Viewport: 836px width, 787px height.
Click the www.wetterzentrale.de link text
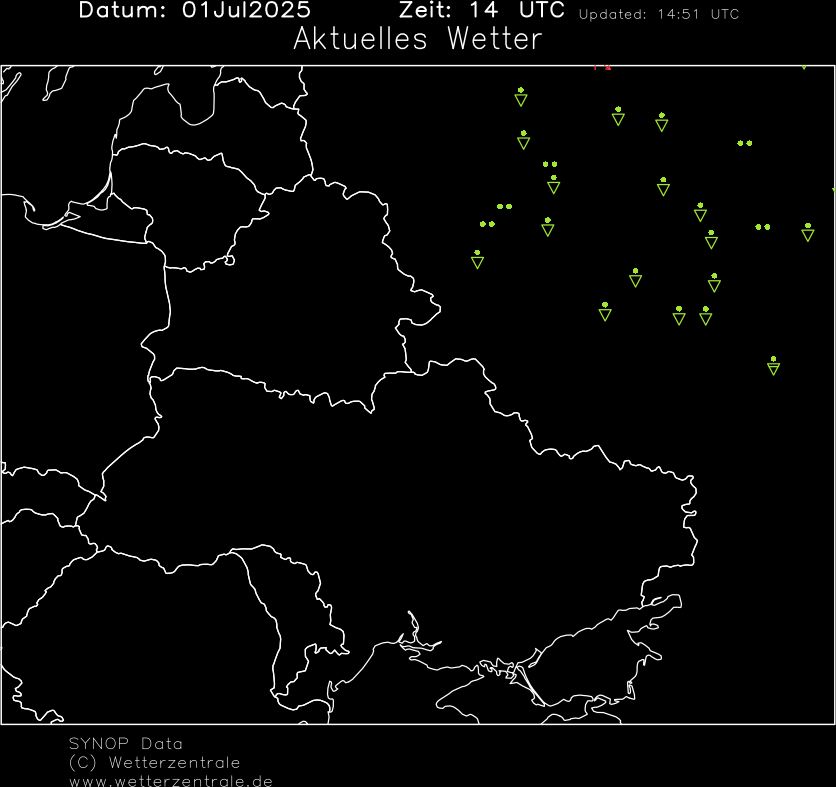[171, 781]
